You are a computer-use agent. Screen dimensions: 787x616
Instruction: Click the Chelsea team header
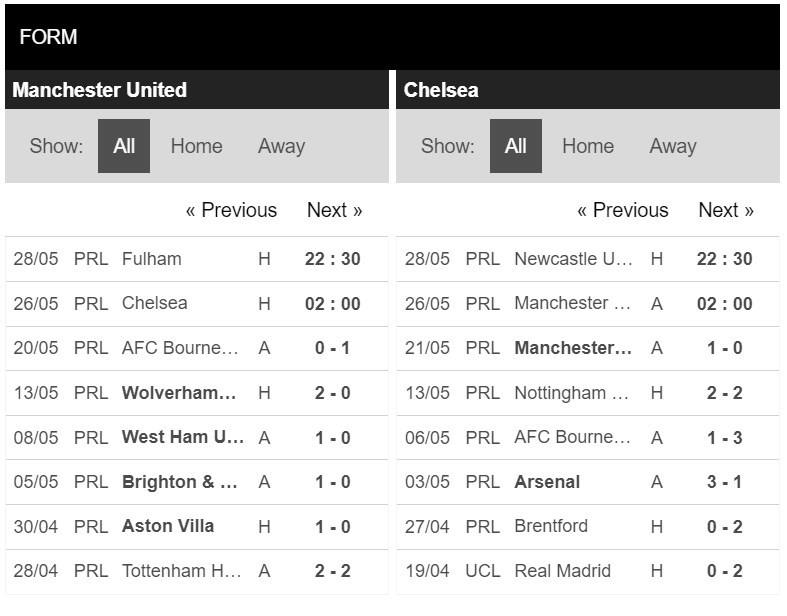(x=588, y=90)
